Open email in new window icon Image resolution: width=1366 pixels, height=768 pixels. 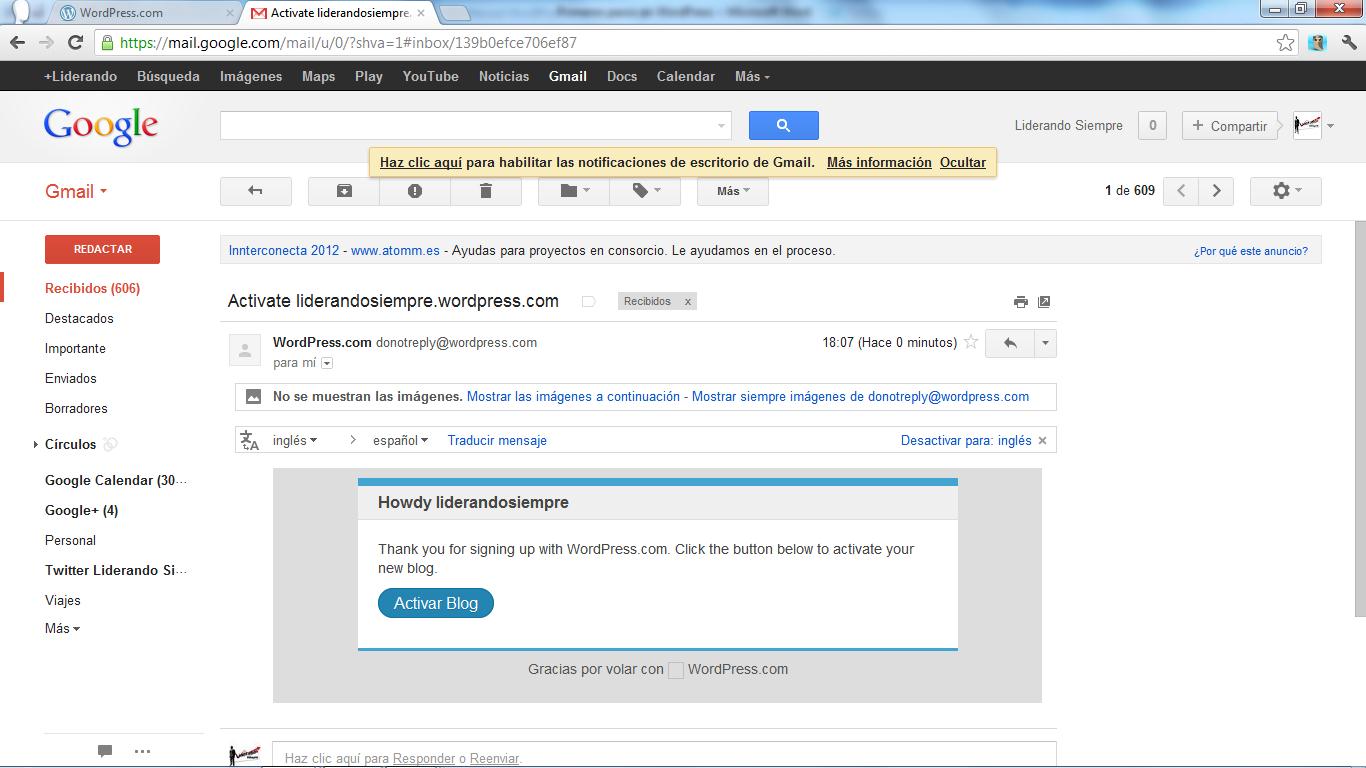click(x=1044, y=302)
